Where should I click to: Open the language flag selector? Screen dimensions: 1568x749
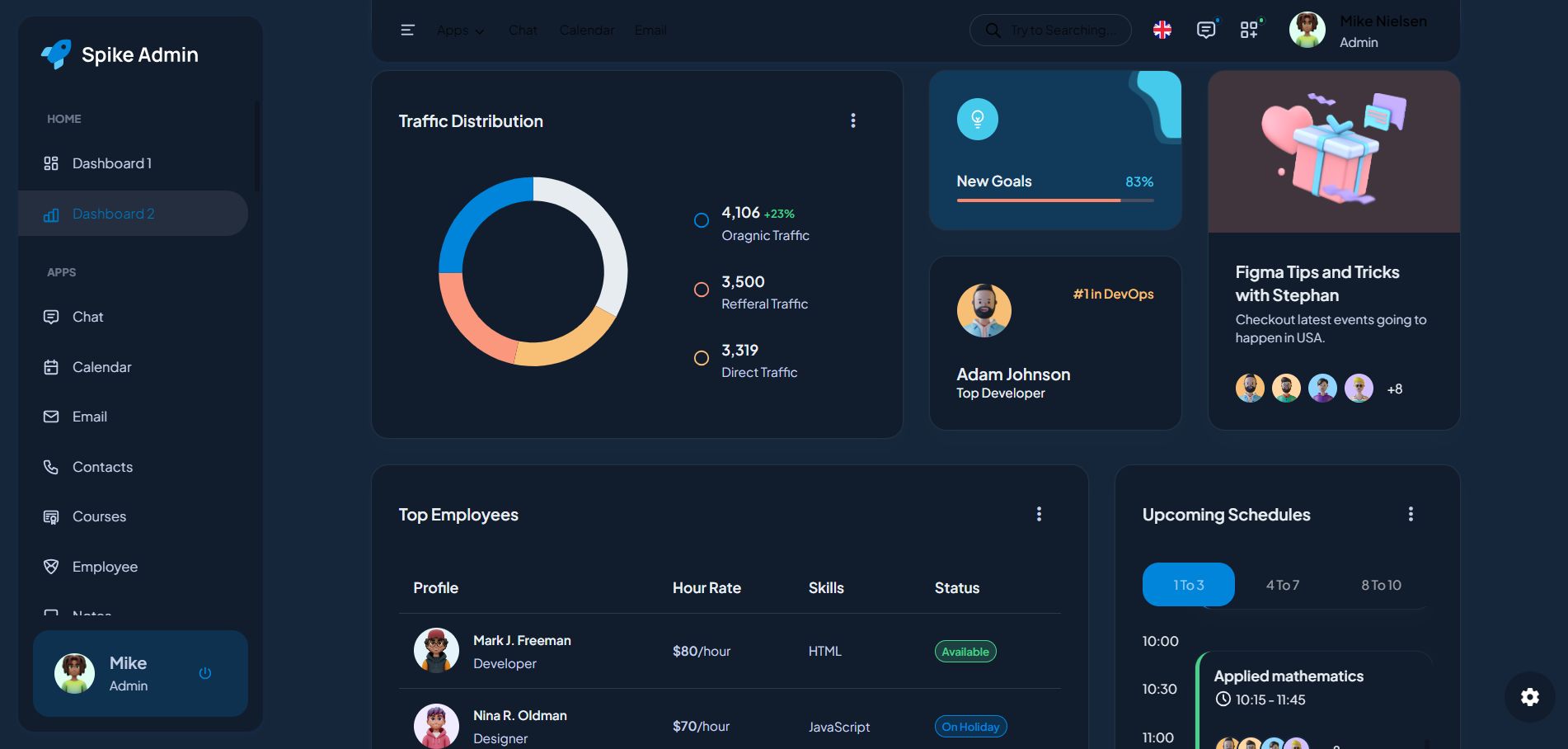(1162, 31)
